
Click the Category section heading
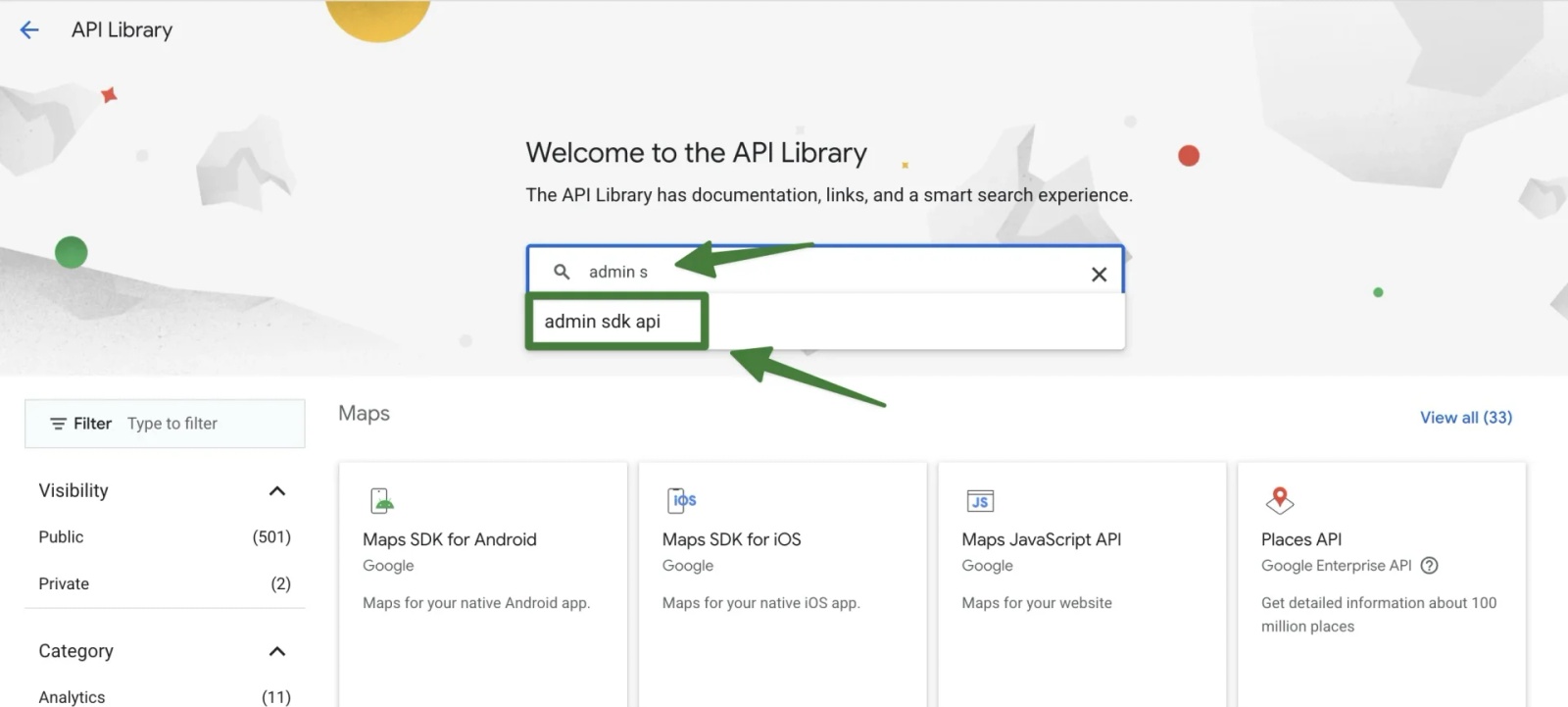point(75,651)
